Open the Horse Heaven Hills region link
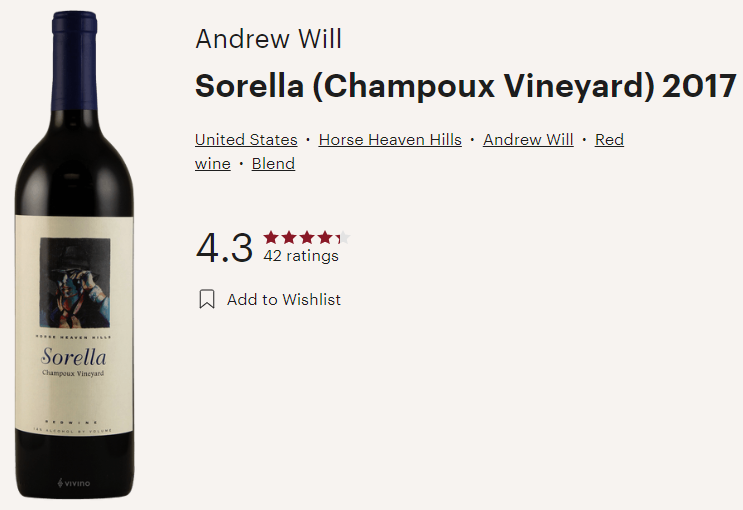Screen dimensions: 743x510 click(390, 140)
